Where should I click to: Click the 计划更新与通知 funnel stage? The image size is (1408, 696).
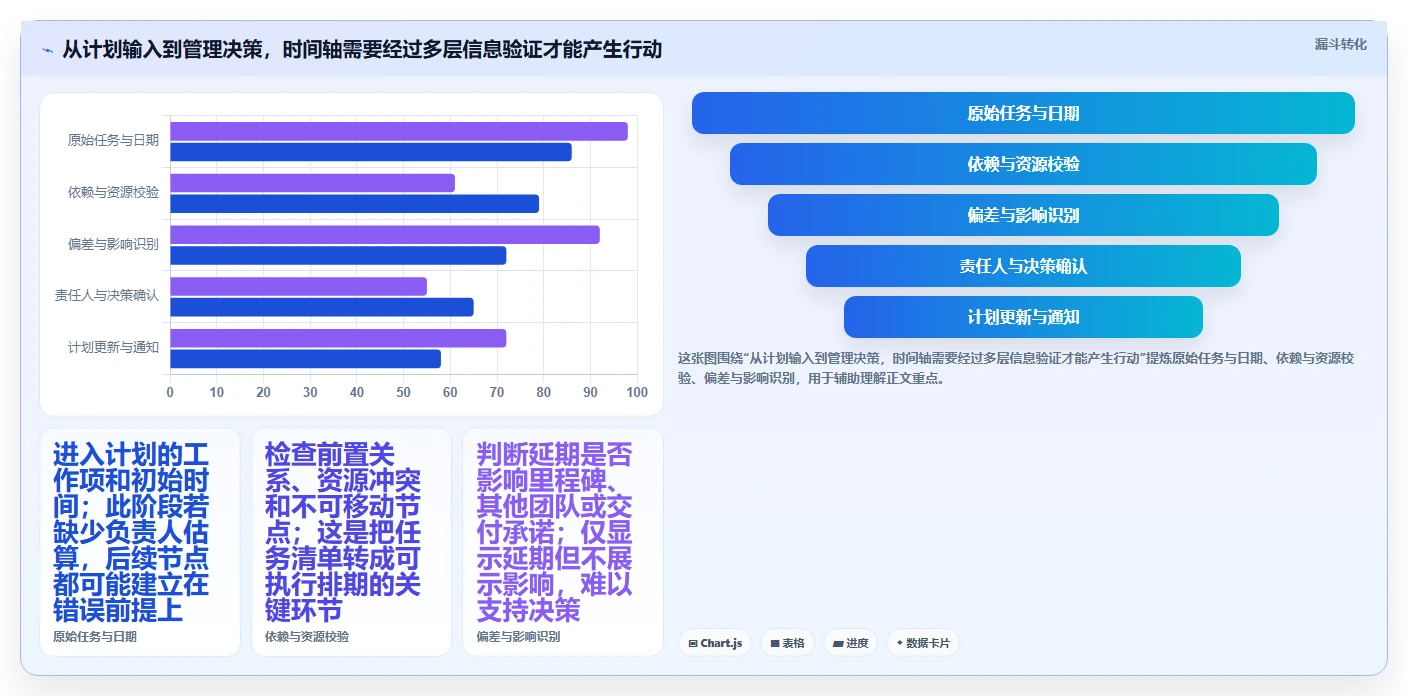pyautogui.click(x=1023, y=317)
